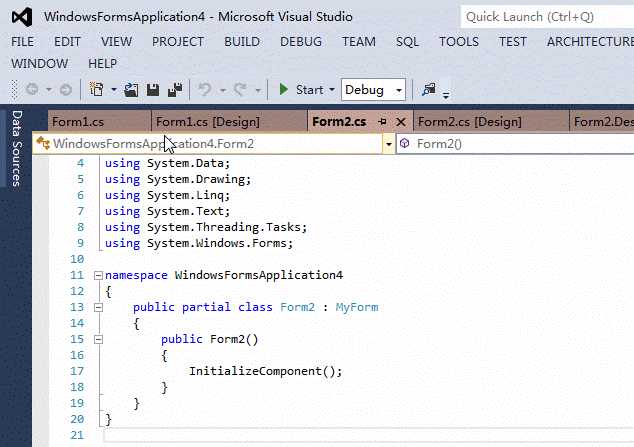Click the WindowsFormsApplication4 namespace name
Screen dimensions: 634x447
click(259, 276)
